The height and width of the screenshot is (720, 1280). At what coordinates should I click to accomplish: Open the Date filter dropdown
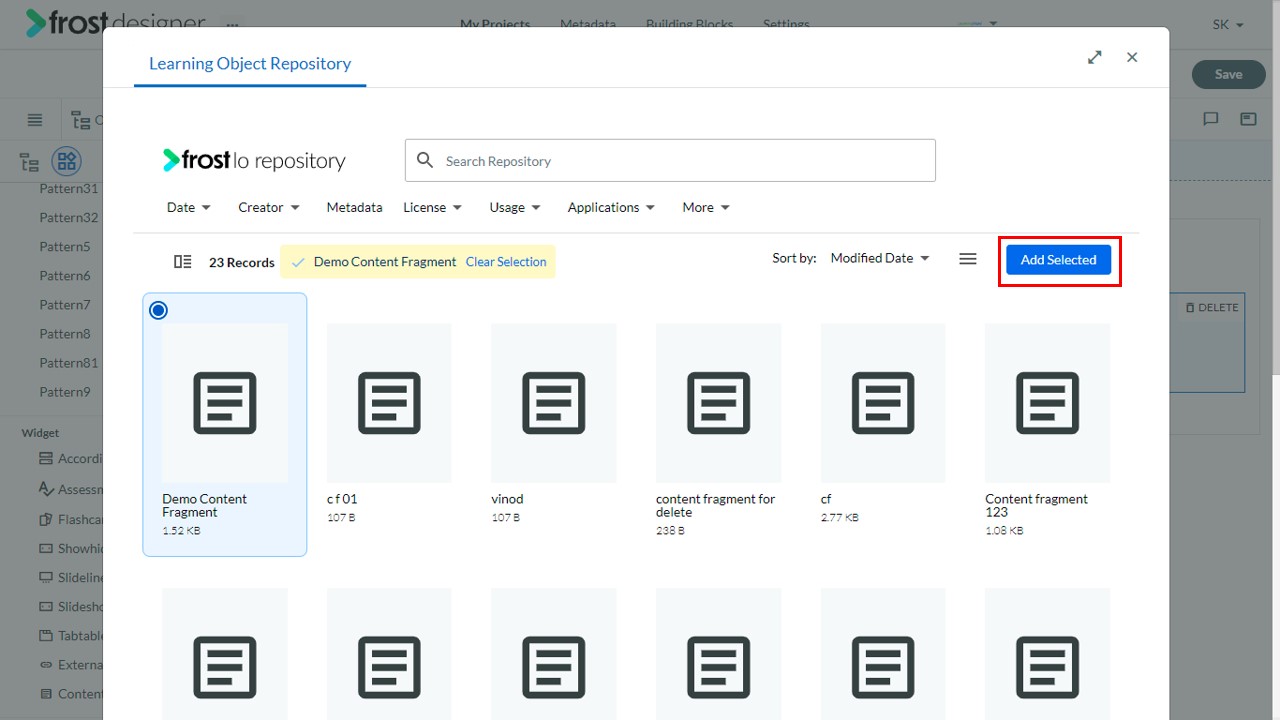tap(189, 207)
